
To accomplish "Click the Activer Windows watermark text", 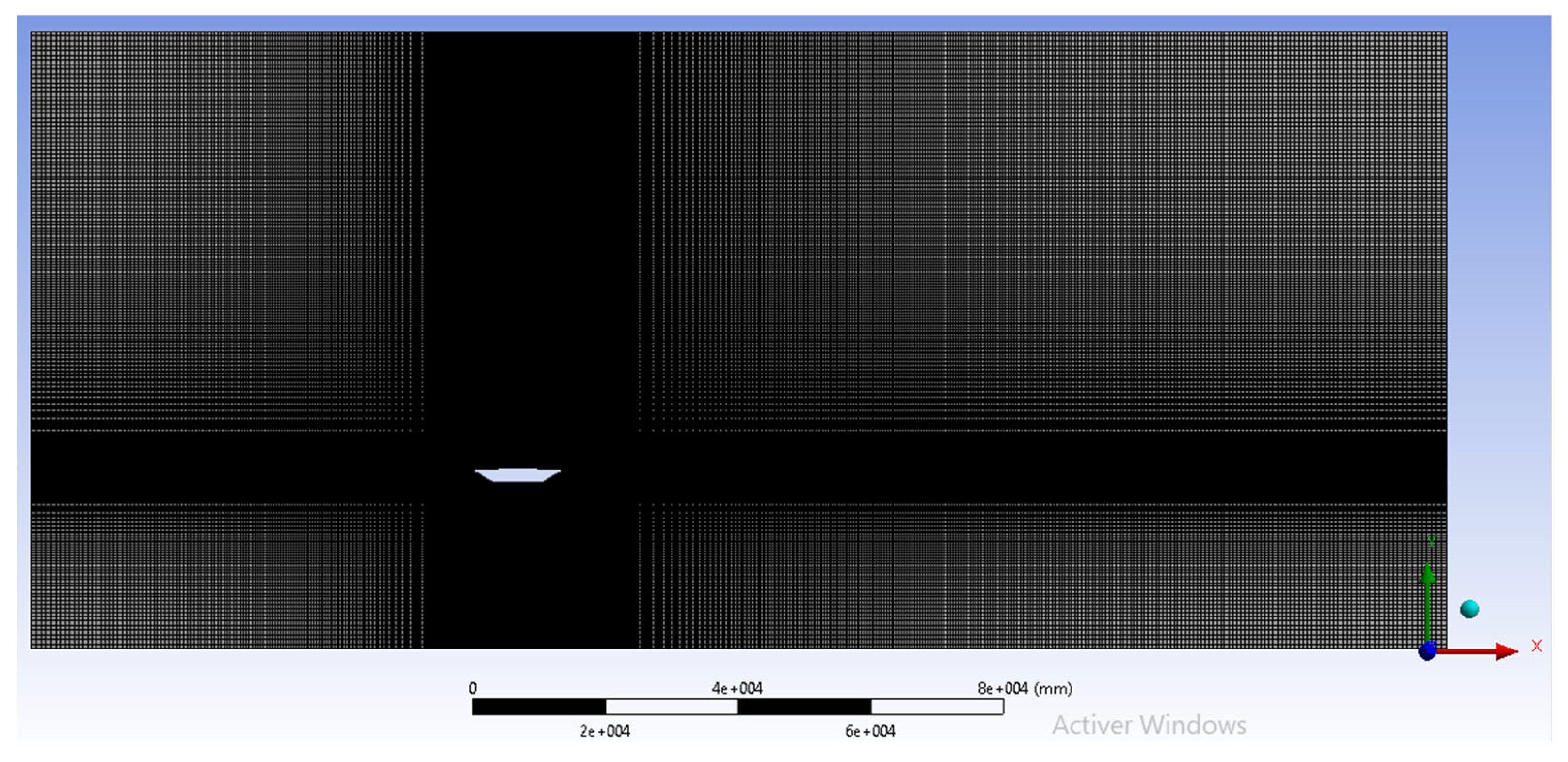I will (1149, 725).
